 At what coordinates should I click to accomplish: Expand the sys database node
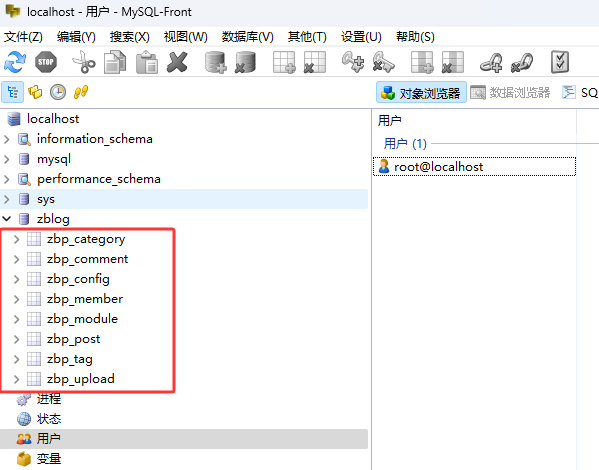point(6,199)
